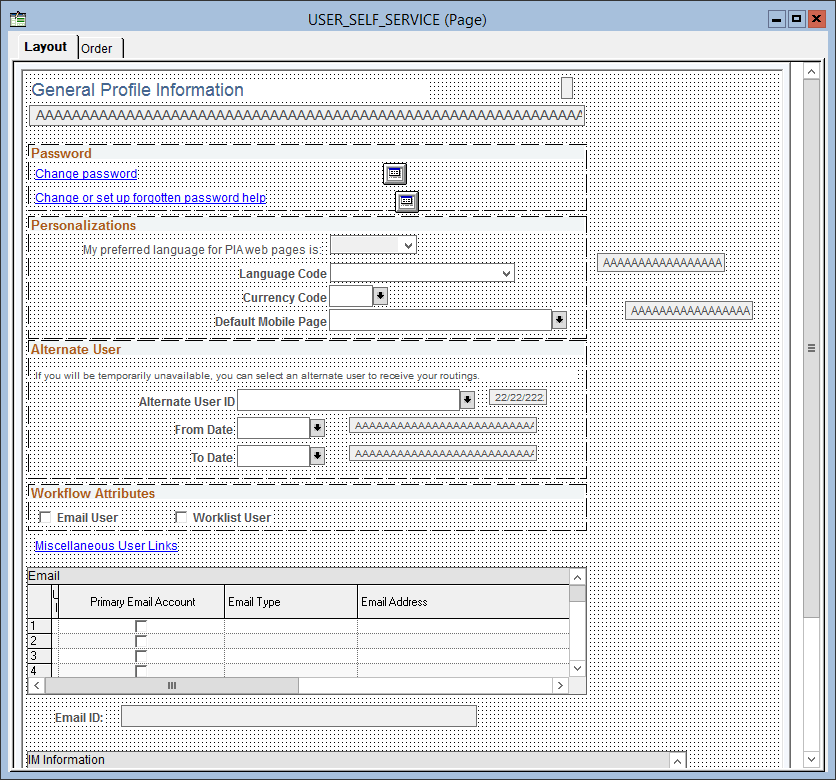Viewport: 836px width, 780px height.
Task: Click the Alternate User ID prompt arrow icon
Action: (x=466, y=398)
